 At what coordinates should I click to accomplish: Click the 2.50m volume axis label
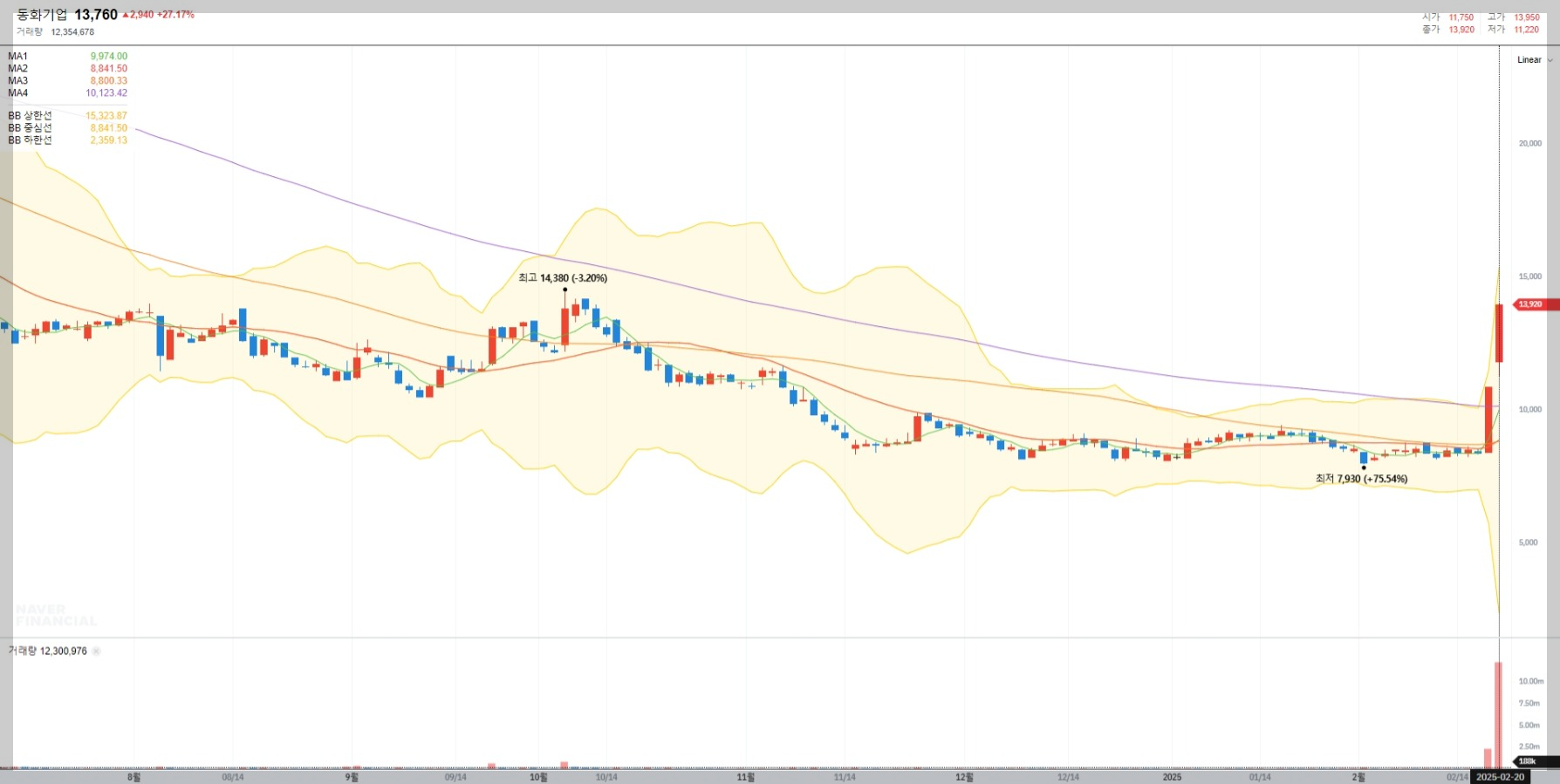coord(1529,747)
